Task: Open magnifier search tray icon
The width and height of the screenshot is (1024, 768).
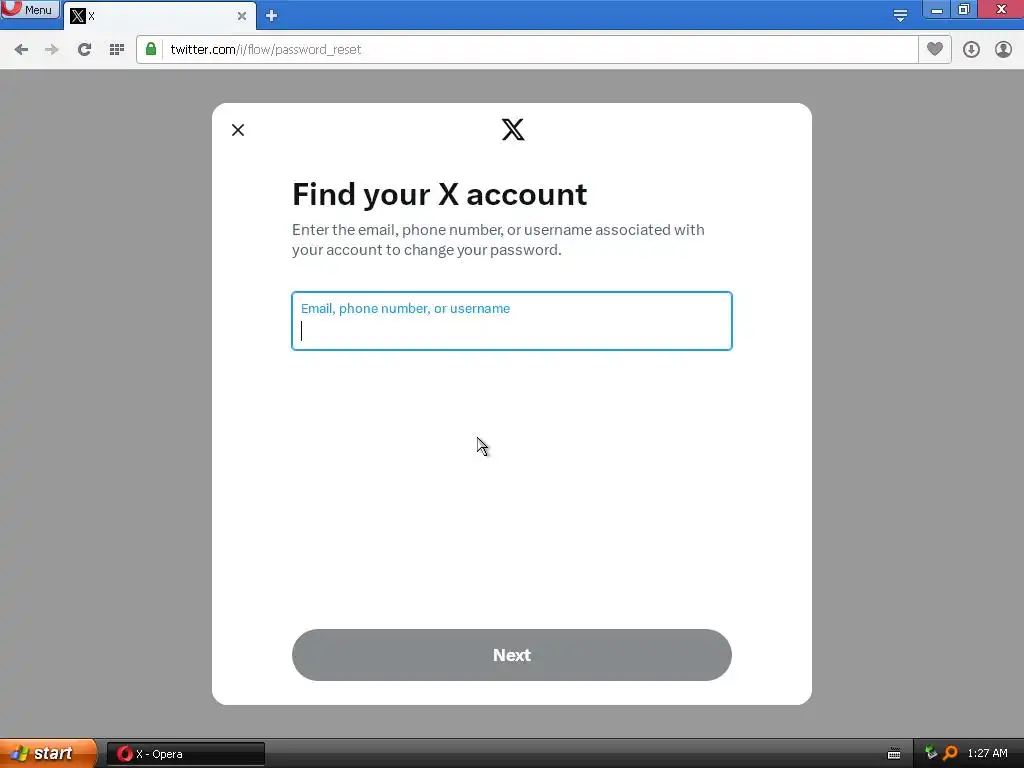Action: coord(950,753)
